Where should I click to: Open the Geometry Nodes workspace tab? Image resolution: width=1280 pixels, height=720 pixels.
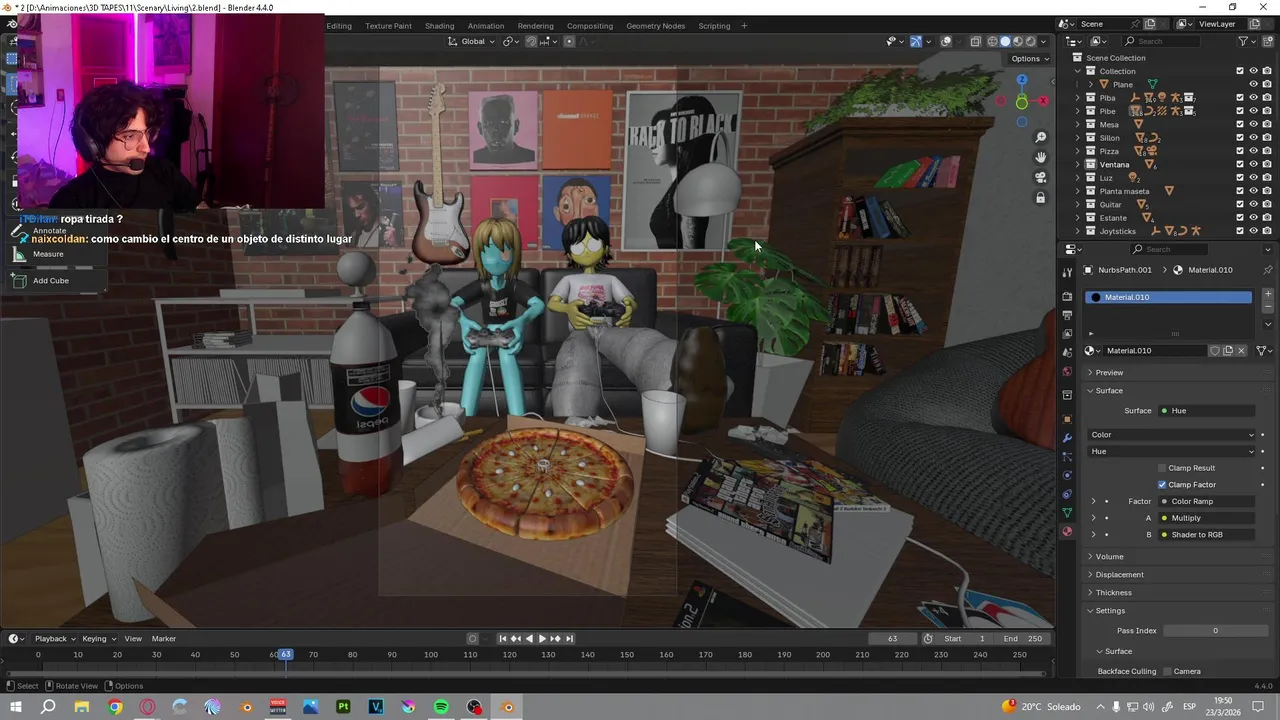pos(656,26)
